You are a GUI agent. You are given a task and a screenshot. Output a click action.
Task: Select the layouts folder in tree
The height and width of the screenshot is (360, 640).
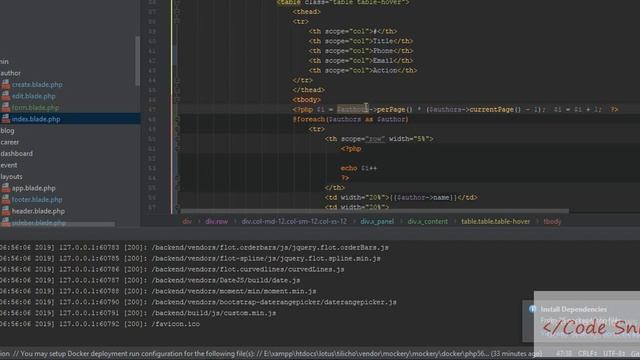pos(11,177)
